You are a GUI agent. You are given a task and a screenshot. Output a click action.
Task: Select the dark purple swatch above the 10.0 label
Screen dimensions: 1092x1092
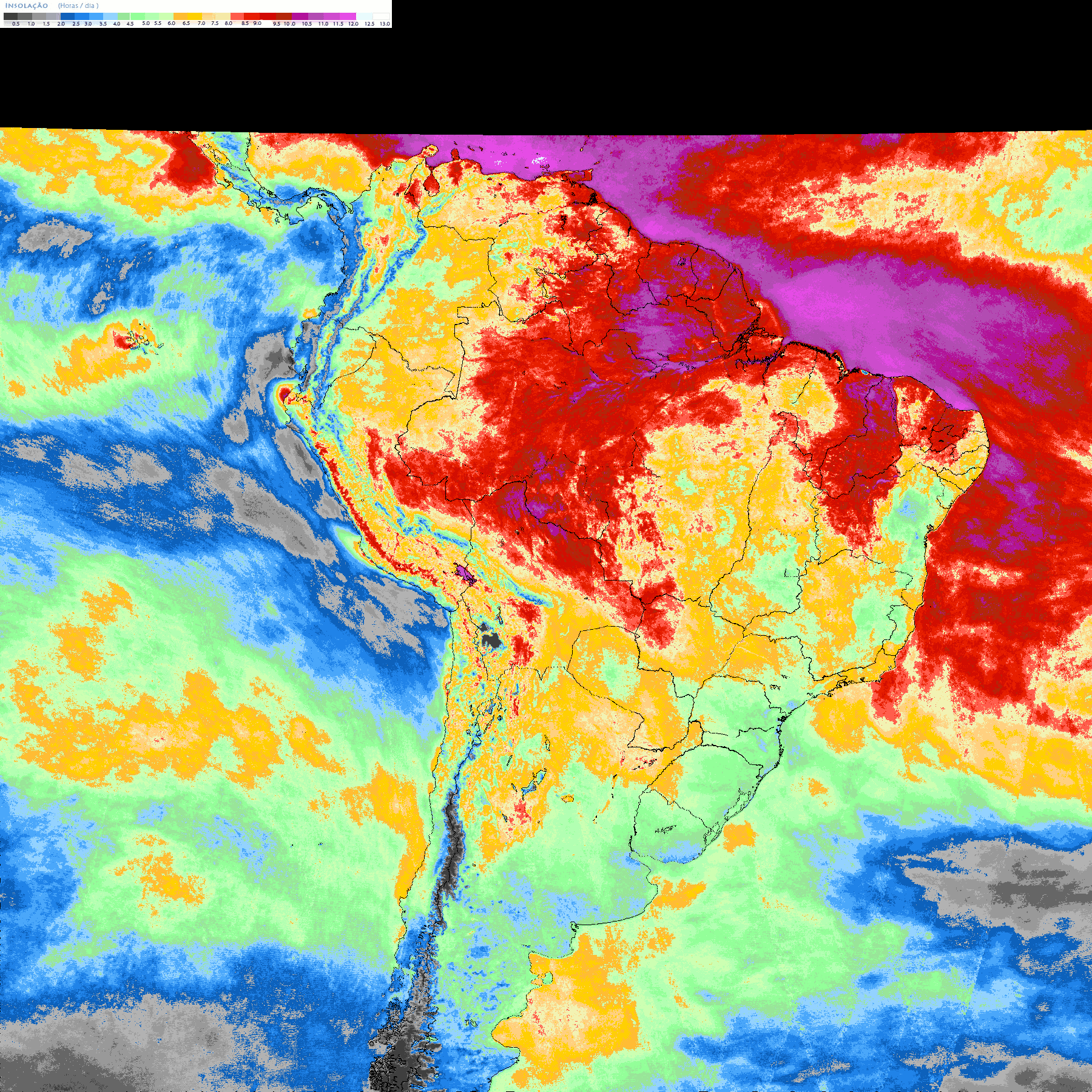point(300,16)
